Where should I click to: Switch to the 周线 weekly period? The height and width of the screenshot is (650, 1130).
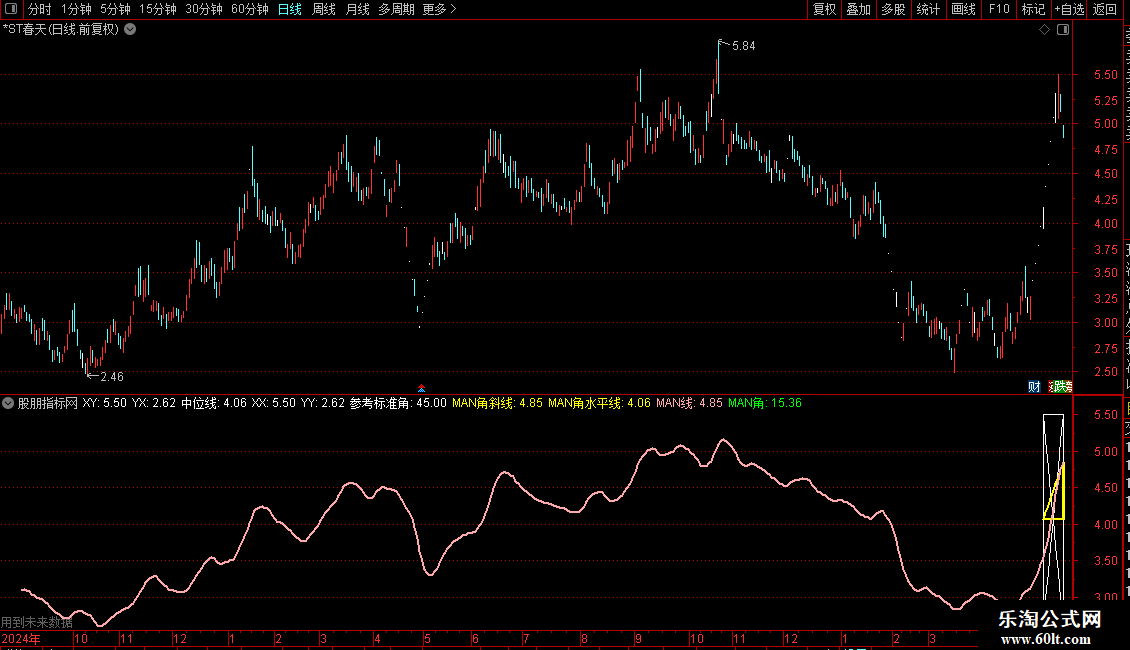point(324,9)
